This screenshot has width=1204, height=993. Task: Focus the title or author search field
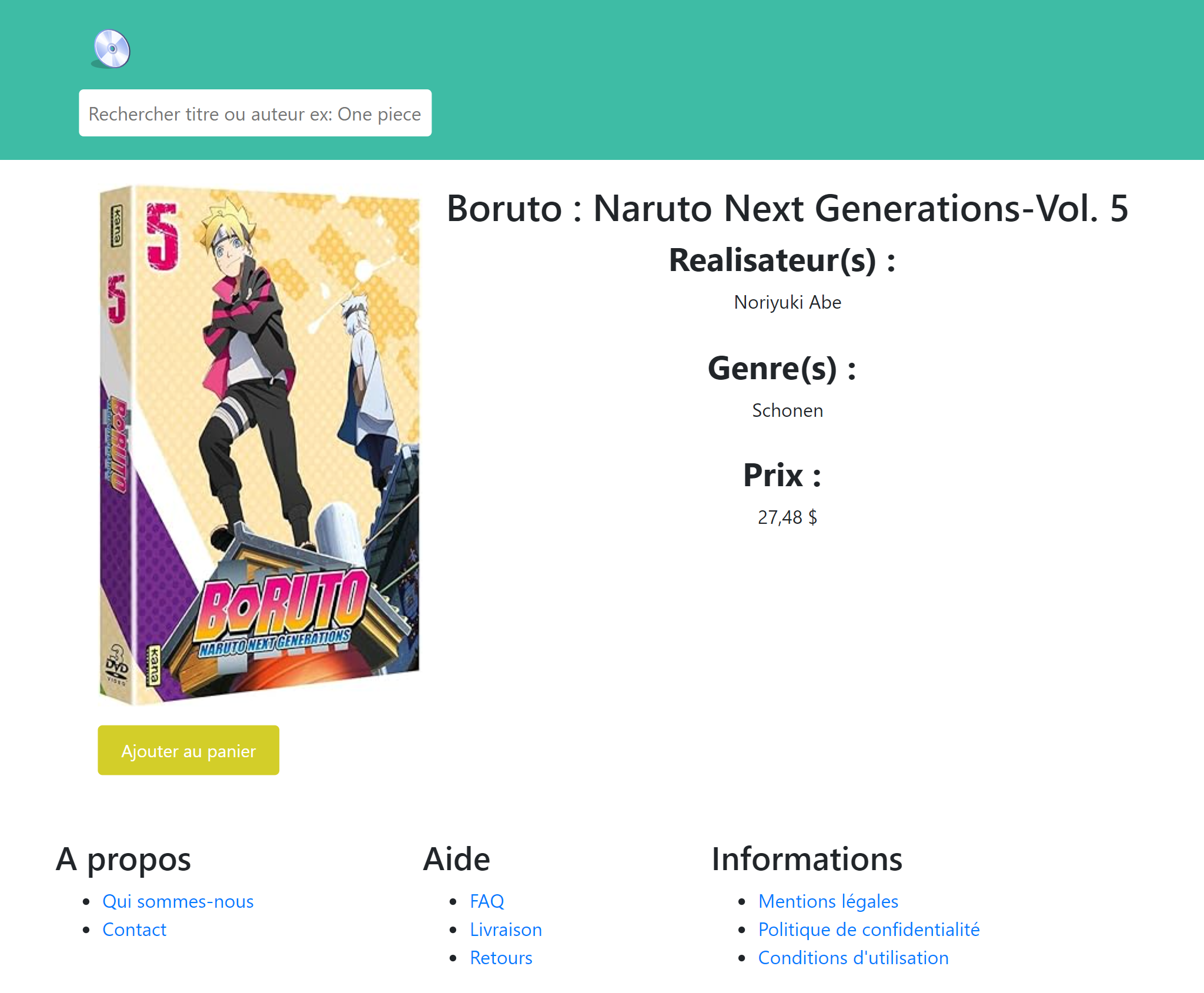[x=255, y=113]
